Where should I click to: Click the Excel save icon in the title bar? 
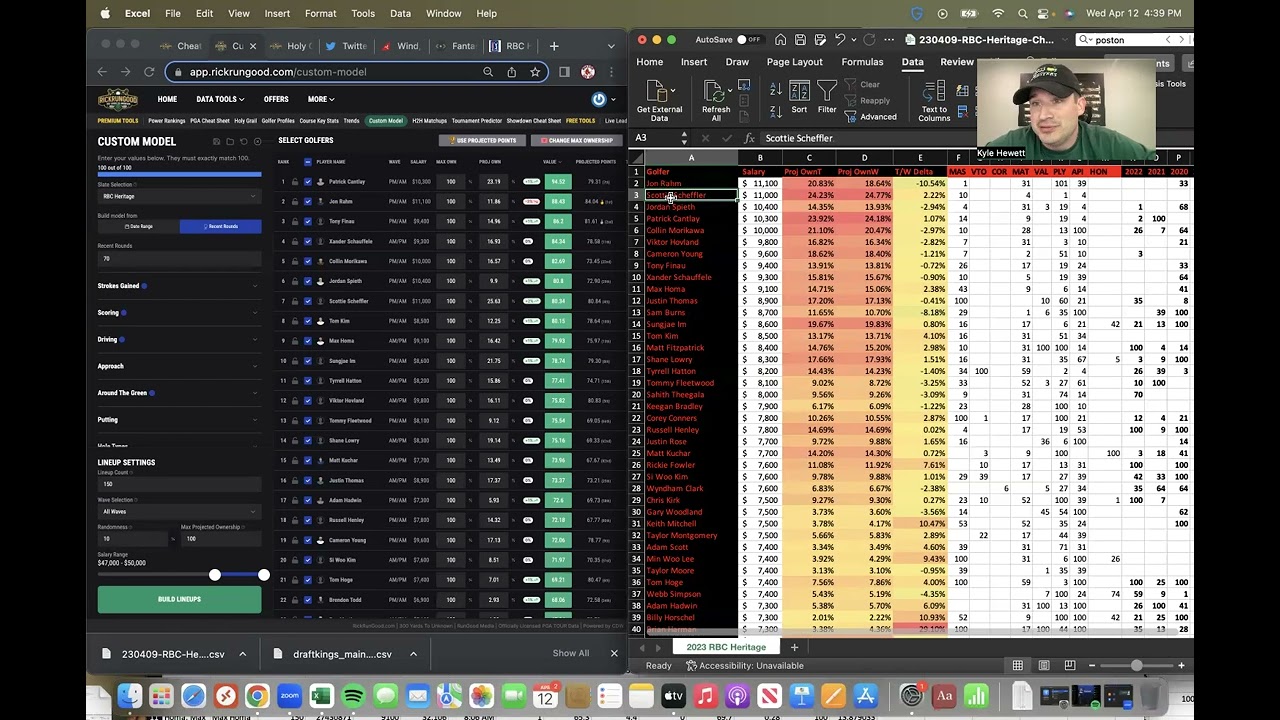coord(800,40)
